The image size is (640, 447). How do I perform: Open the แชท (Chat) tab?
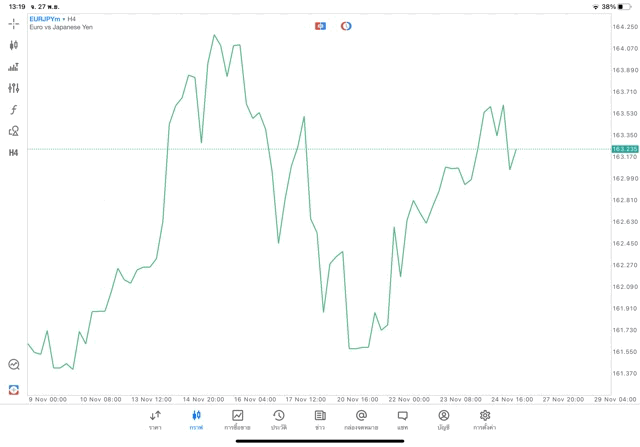point(402,420)
